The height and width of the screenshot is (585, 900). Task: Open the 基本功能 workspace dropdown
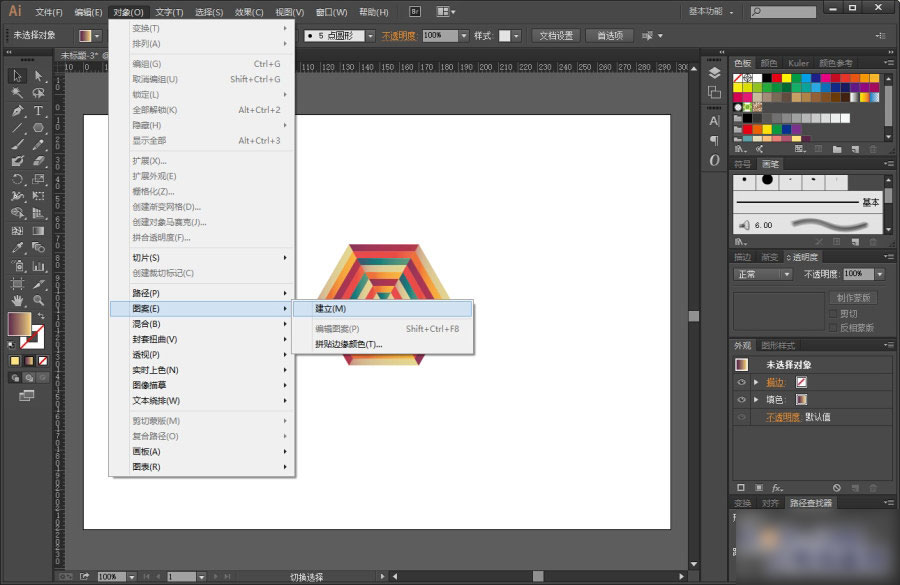click(x=711, y=11)
